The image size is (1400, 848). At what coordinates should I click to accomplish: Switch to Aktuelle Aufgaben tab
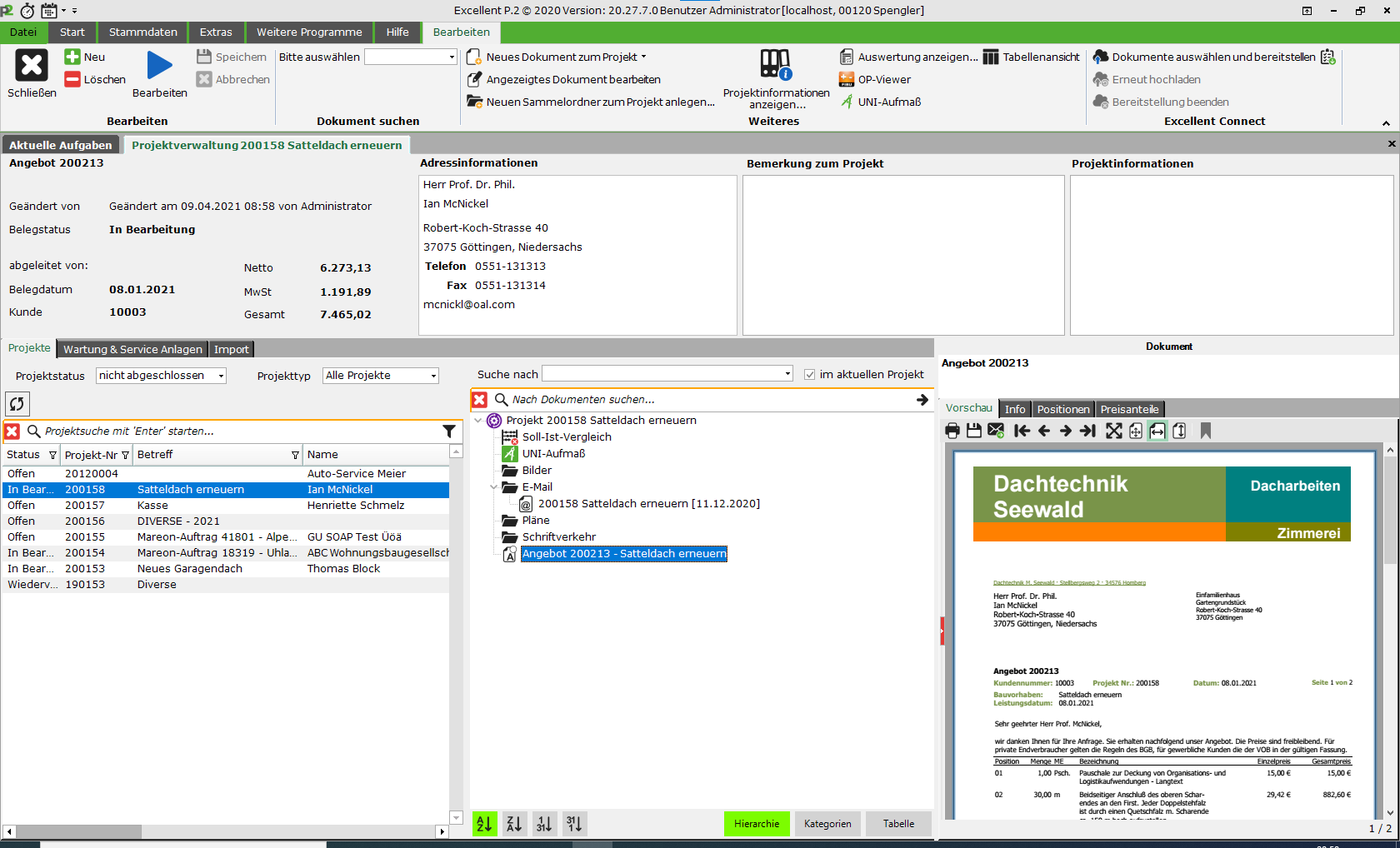[61, 145]
